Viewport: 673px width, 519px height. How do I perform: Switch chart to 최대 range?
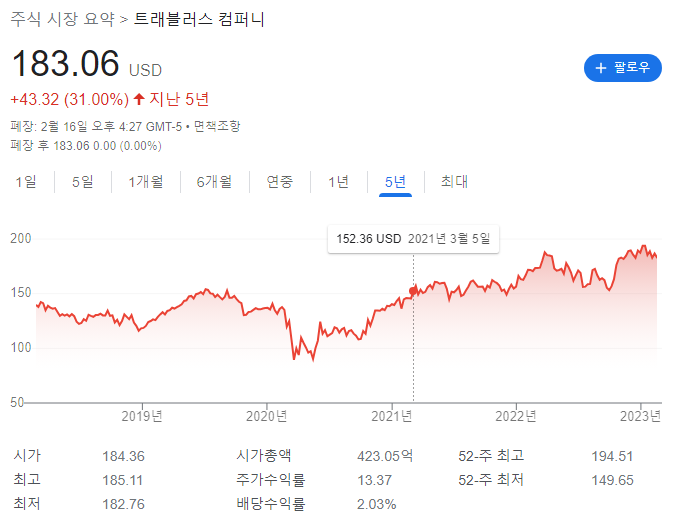454,182
